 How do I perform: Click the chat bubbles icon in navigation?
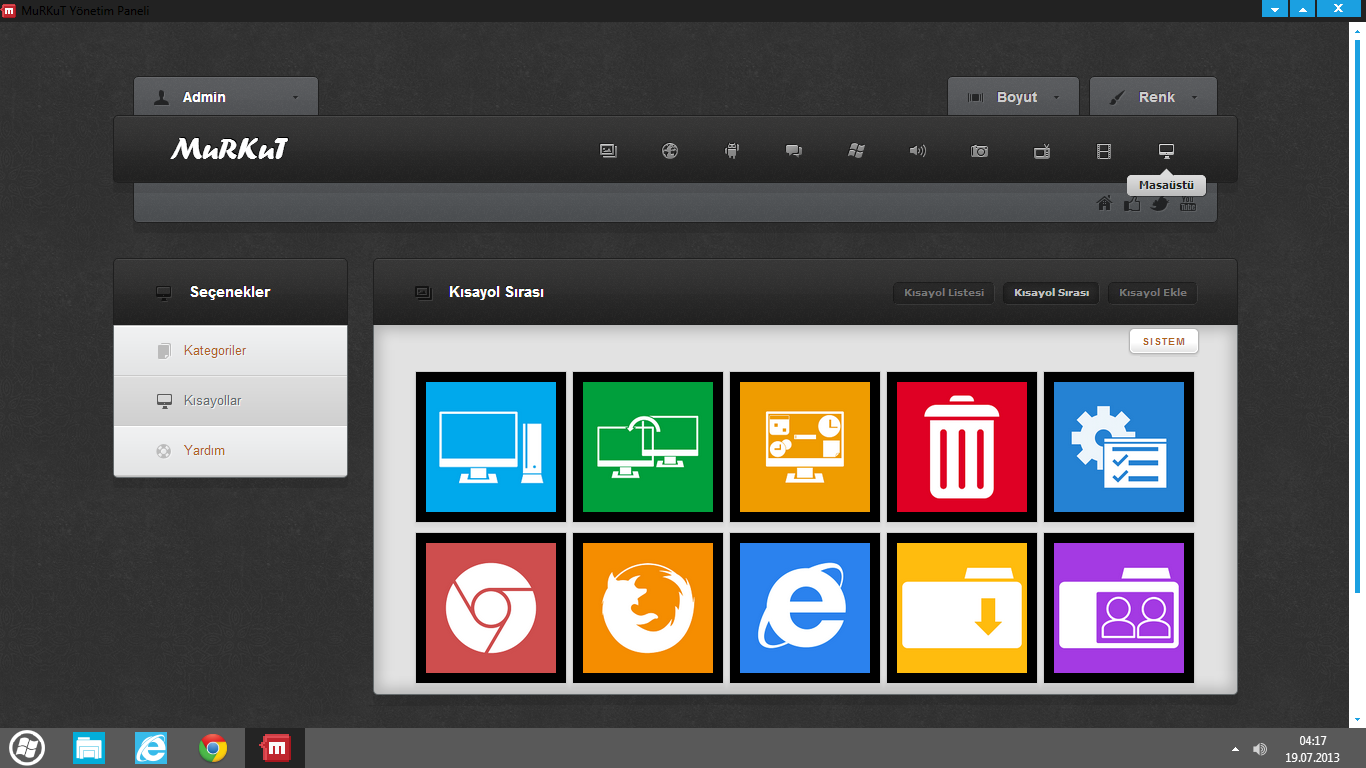[x=793, y=151]
